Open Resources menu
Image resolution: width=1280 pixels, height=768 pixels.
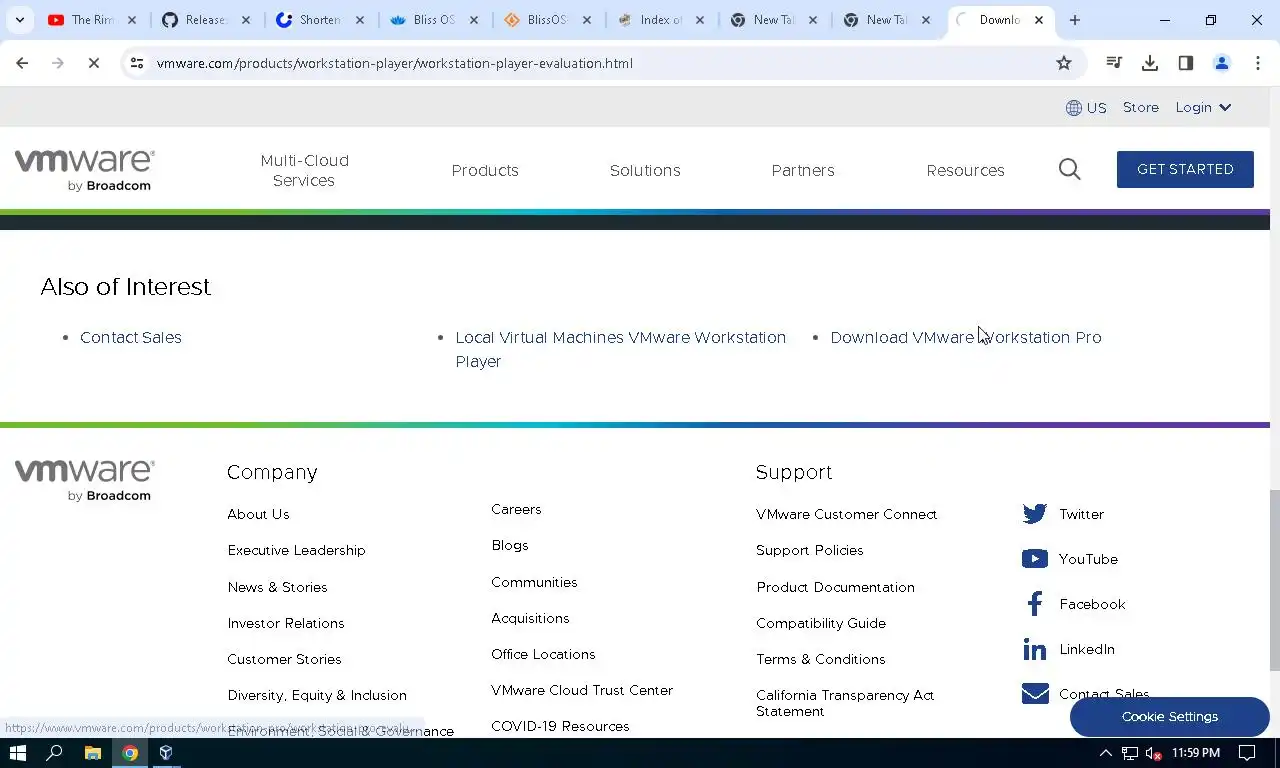pos(965,170)
